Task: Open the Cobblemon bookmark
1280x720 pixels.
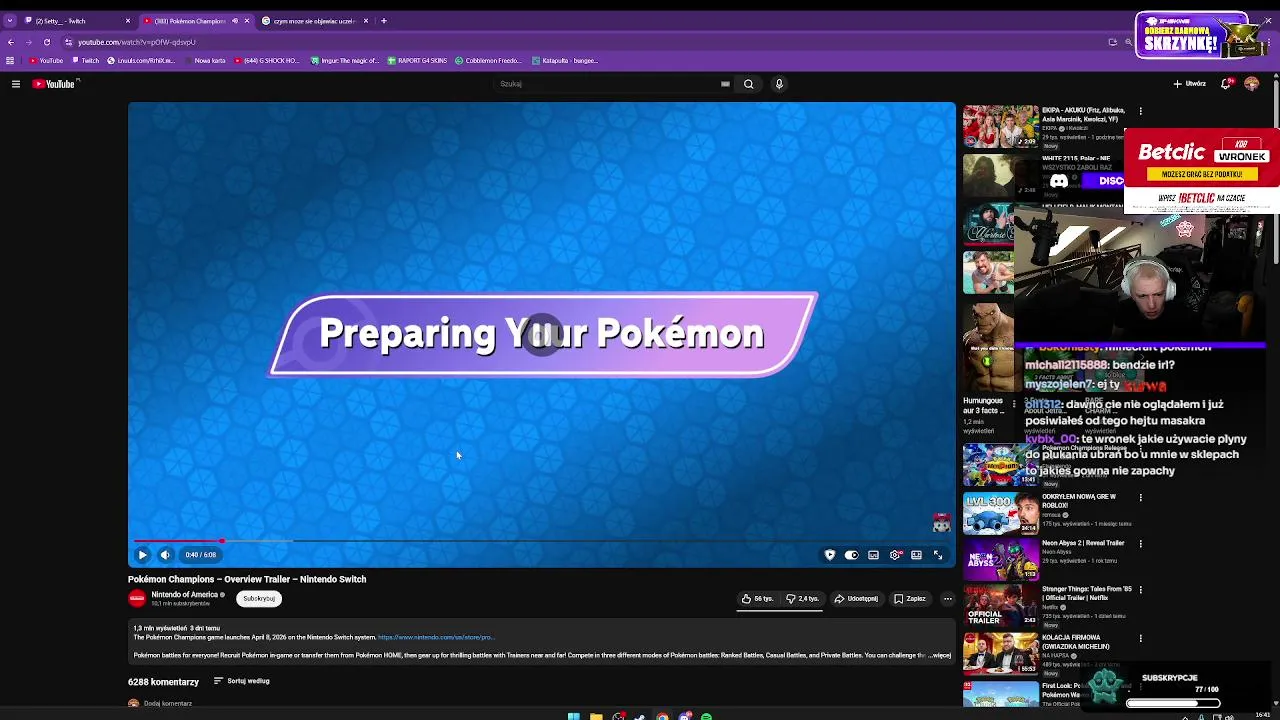Action: click(x=488, y=61)
